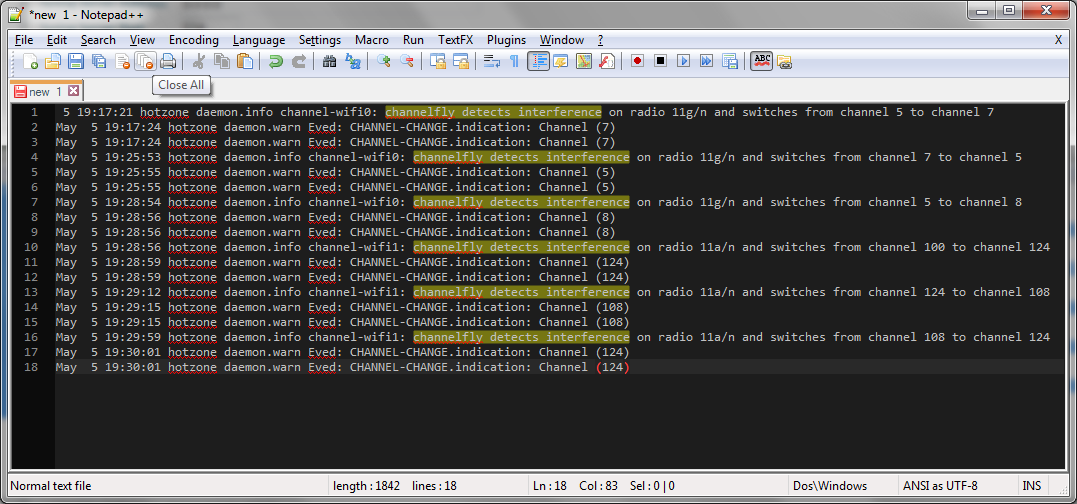Click the Dos\Windows status bar field

841,485
